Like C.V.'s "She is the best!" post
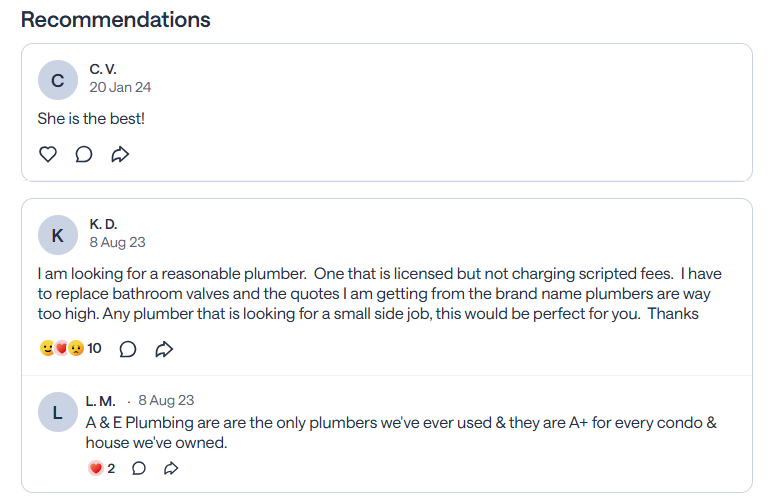Screen dimensions: 777x503 click(47, 154)
